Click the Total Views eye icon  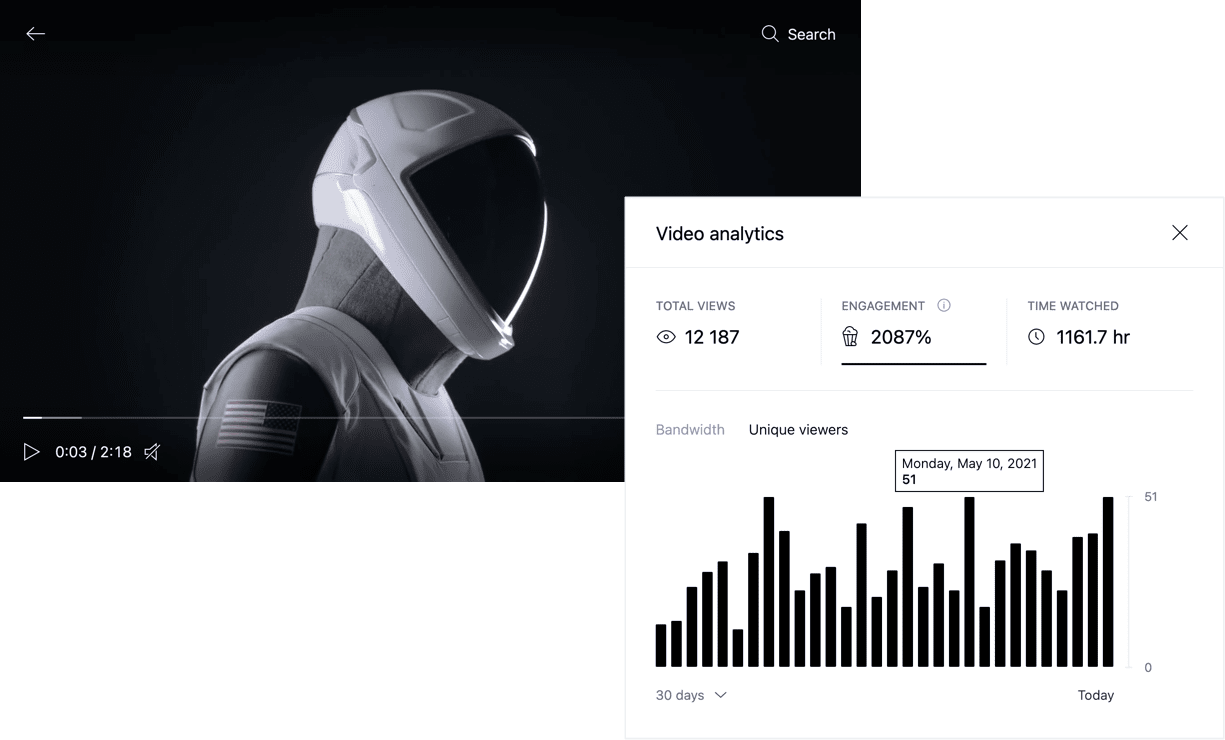coord(666,338)
